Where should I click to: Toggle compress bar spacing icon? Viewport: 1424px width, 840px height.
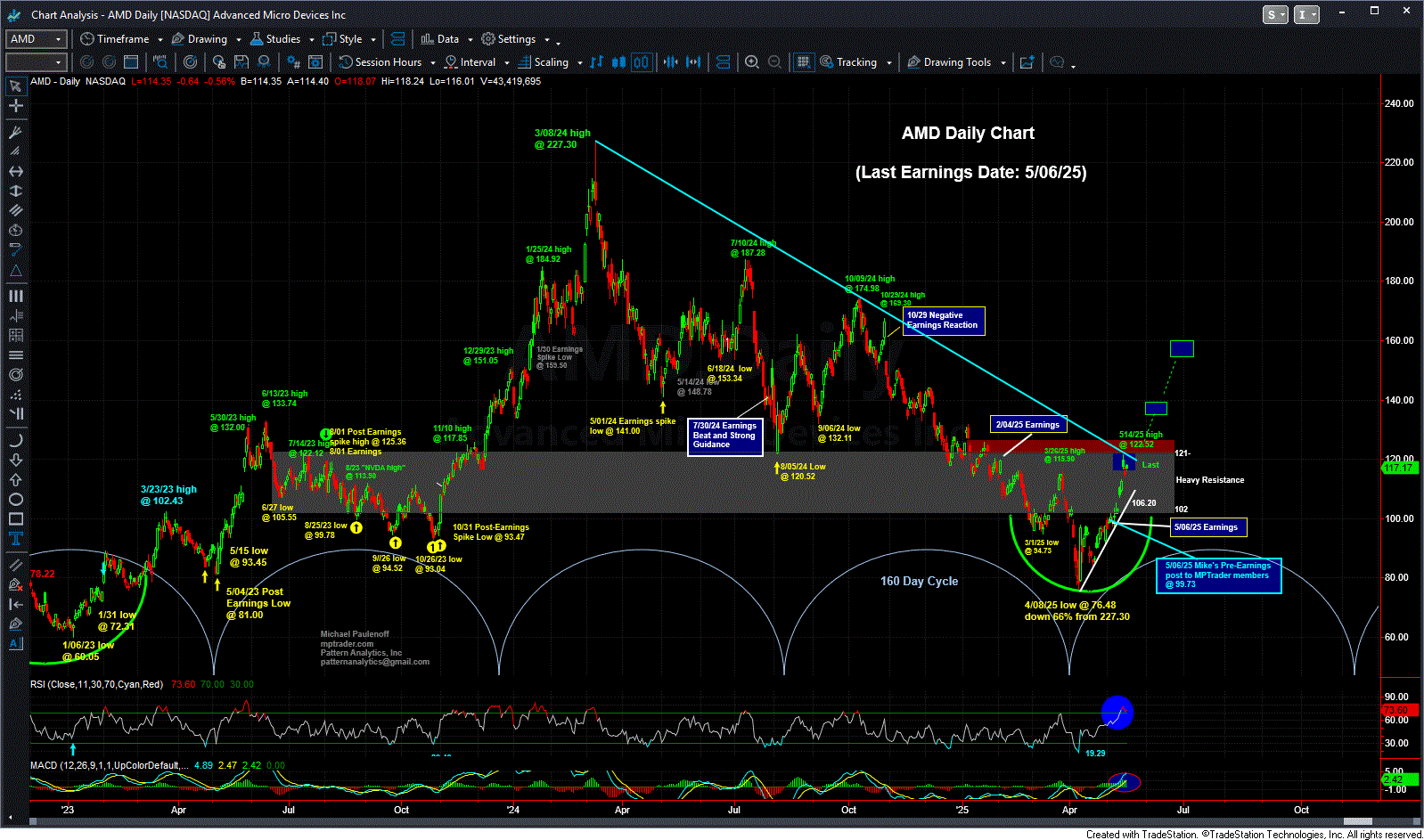671,62
